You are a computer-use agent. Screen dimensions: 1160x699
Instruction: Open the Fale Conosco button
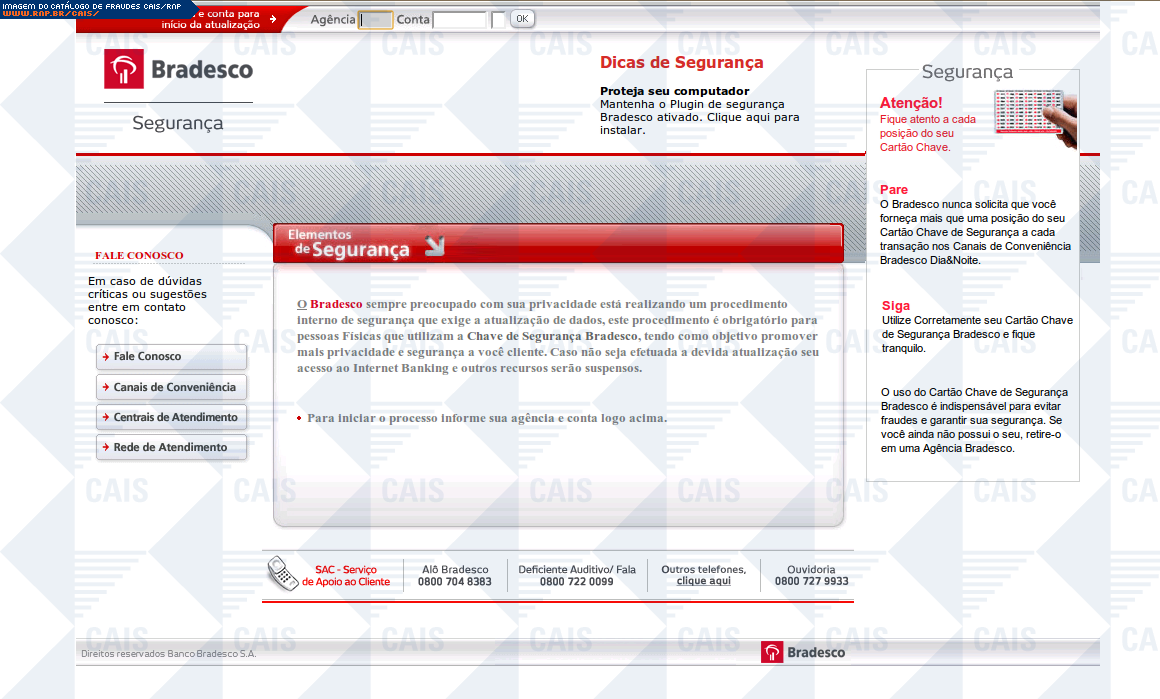click(171, 357)
